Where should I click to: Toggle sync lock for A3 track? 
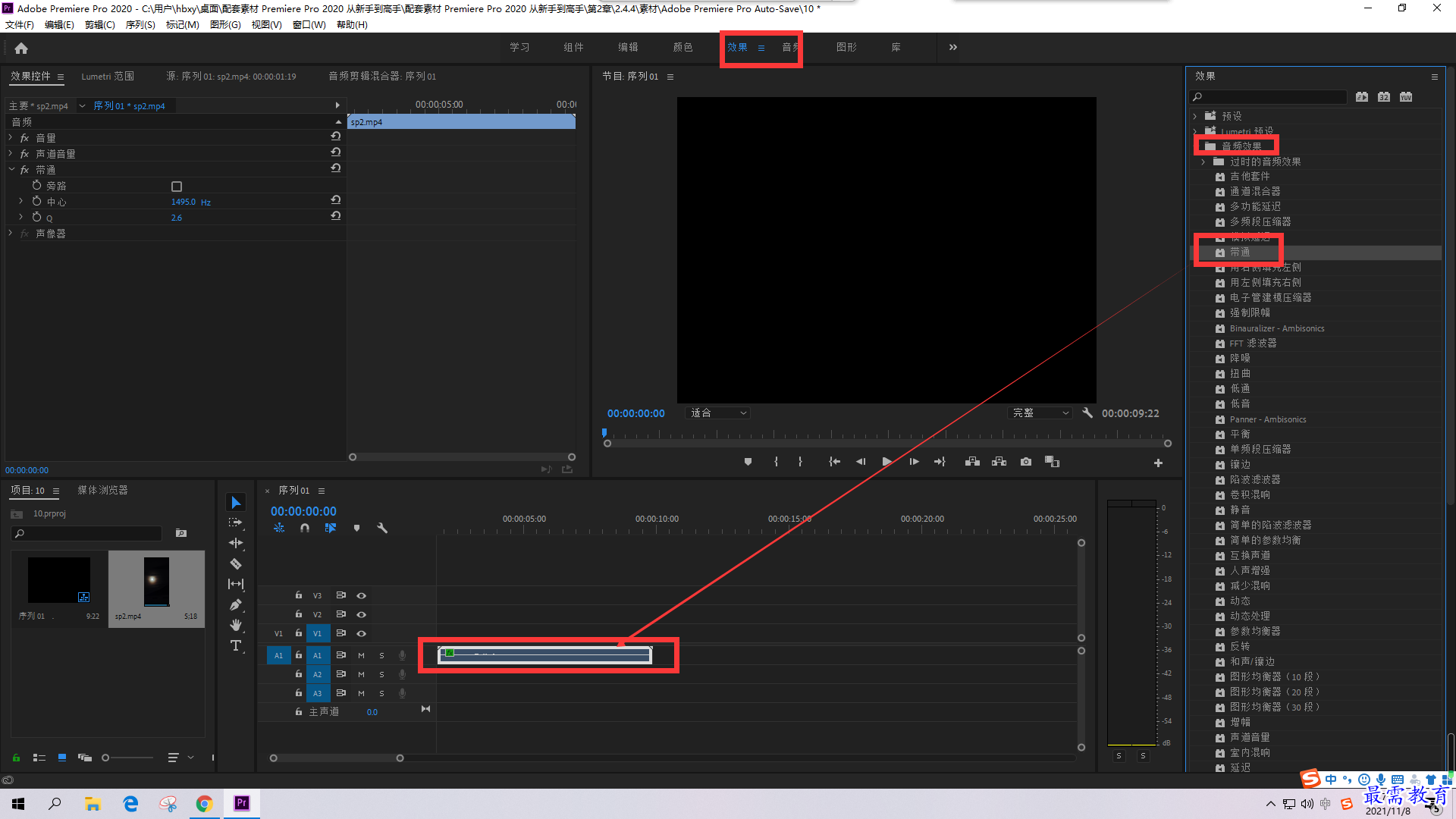tap(341, 693)
